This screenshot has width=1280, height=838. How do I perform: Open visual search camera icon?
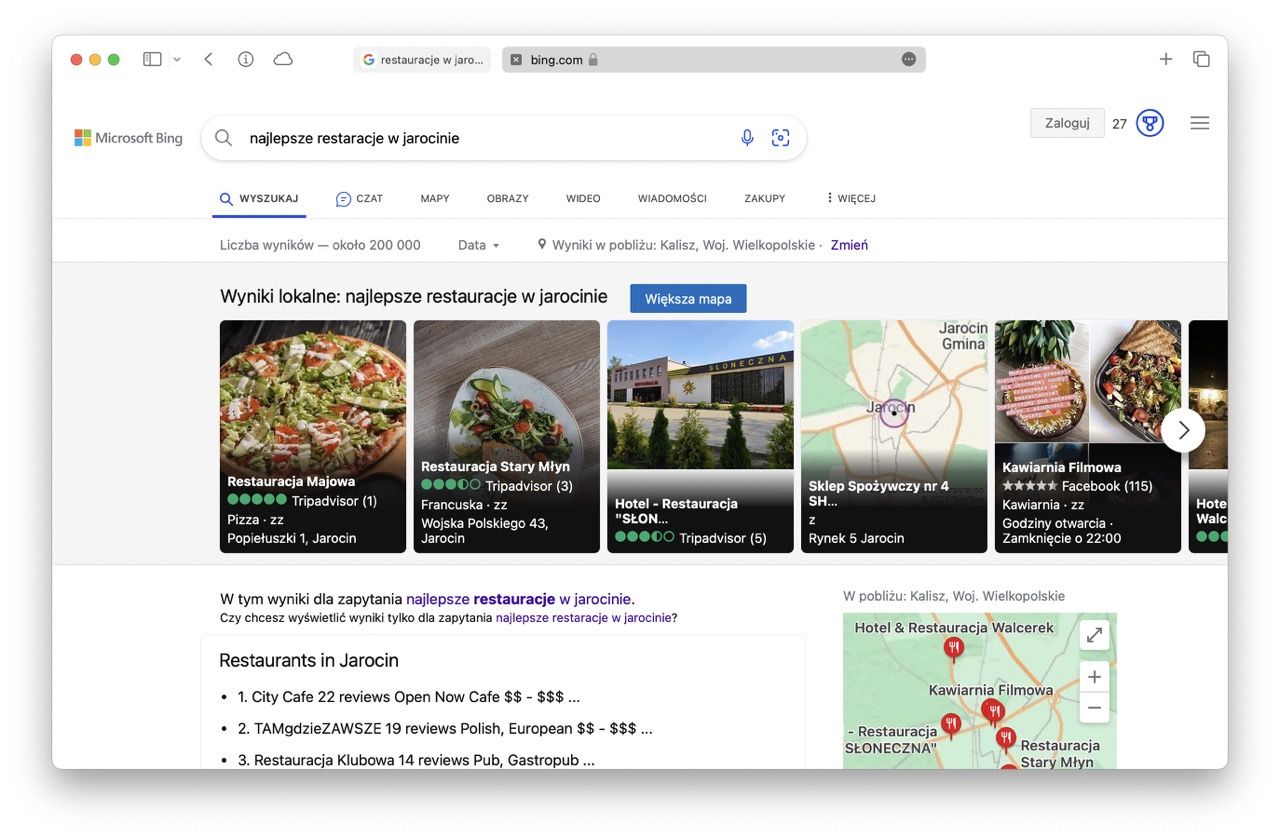(781, 138)
